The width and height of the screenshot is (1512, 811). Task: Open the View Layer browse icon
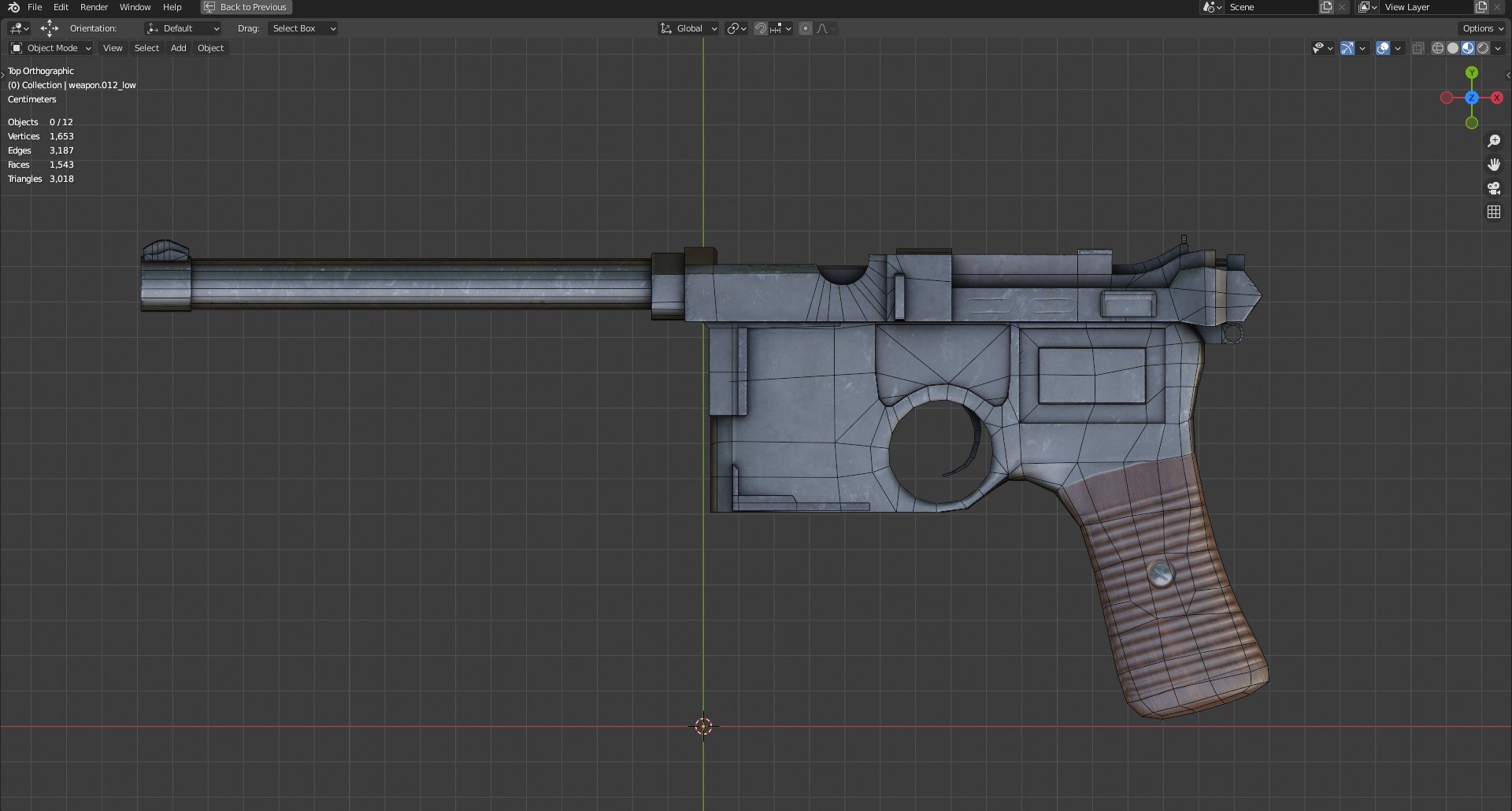1367,7
